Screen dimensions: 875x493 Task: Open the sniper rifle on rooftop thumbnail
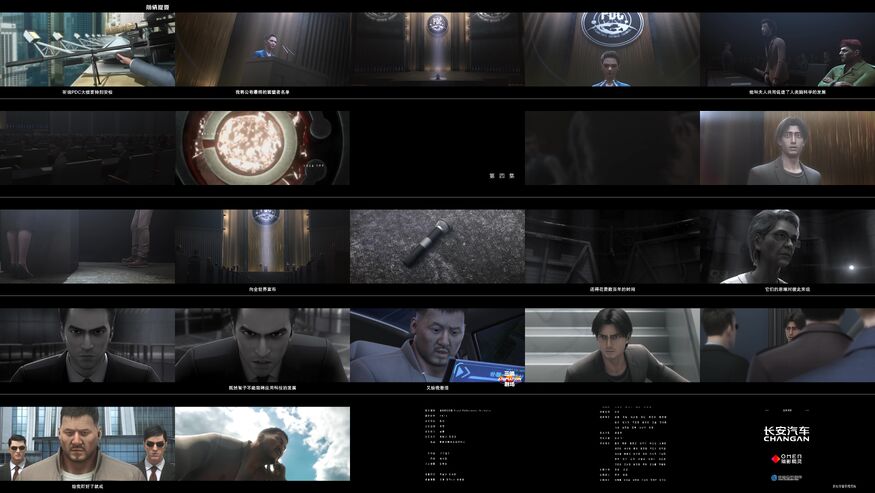coord(88,49)
